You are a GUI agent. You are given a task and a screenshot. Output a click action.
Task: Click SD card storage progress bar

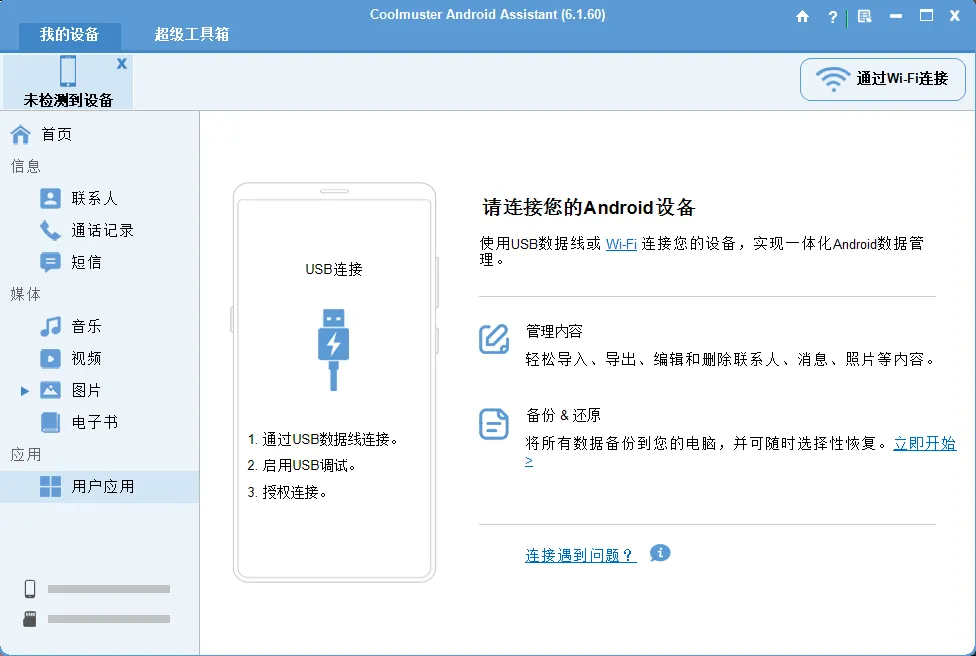[109, 619]
